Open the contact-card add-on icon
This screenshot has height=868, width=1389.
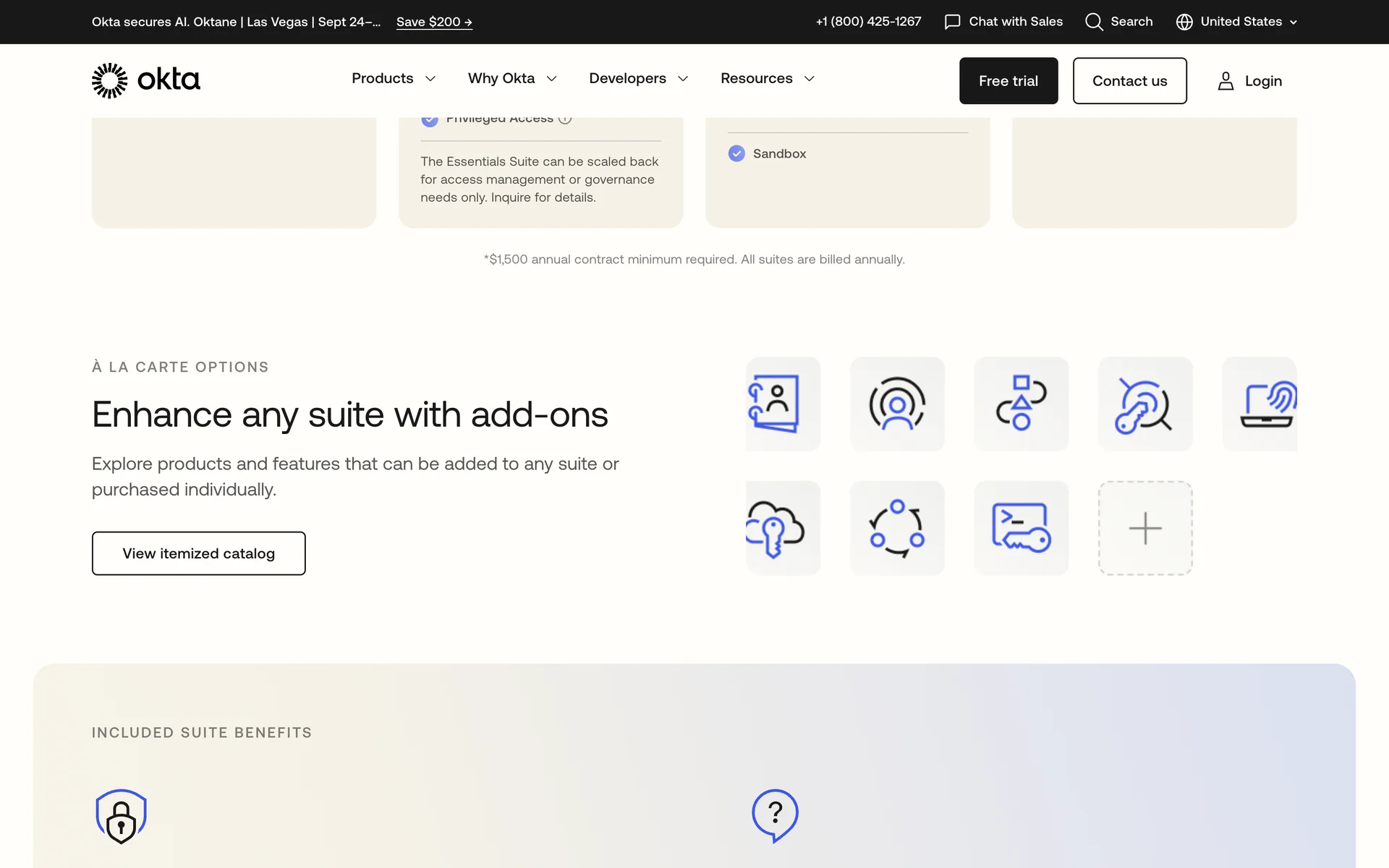tap(782, 404)
